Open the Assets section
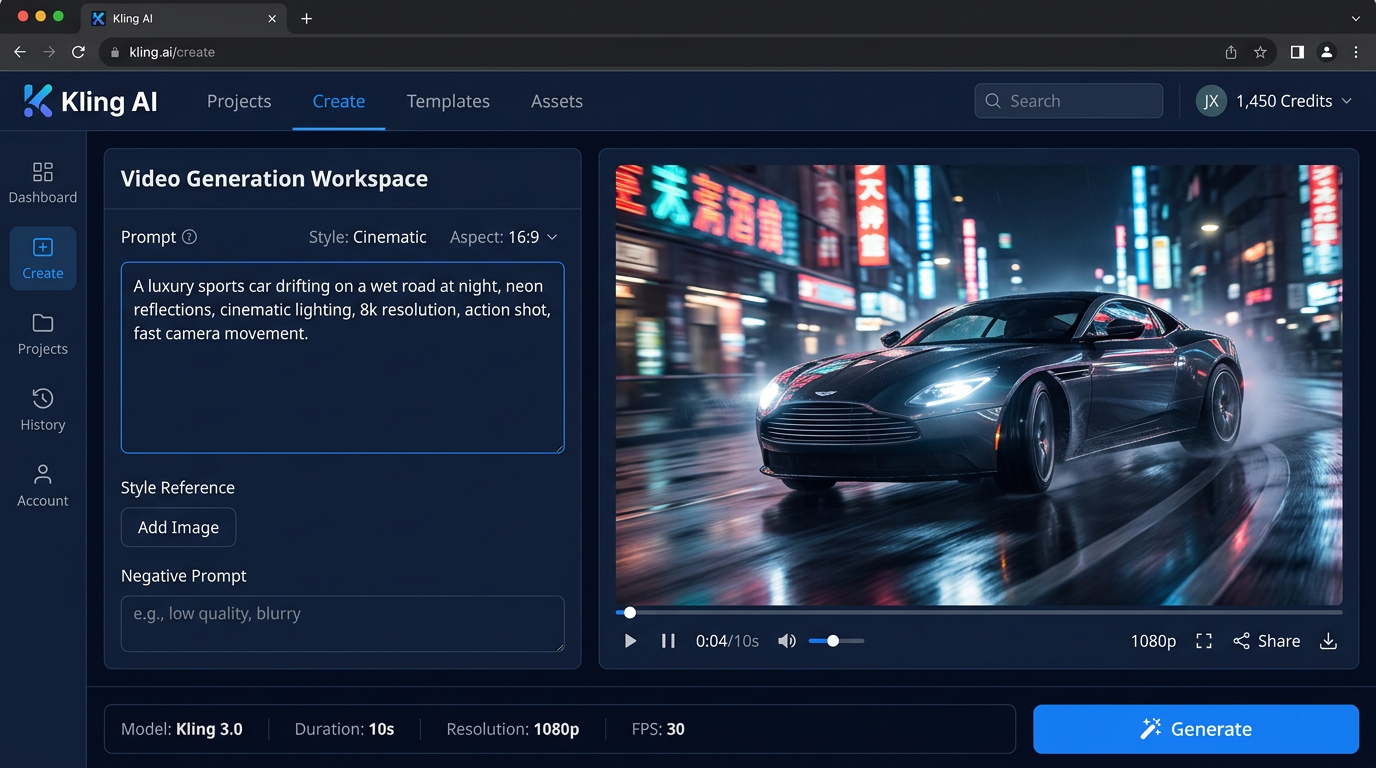The image size is (1376, 768). point(556,101)
